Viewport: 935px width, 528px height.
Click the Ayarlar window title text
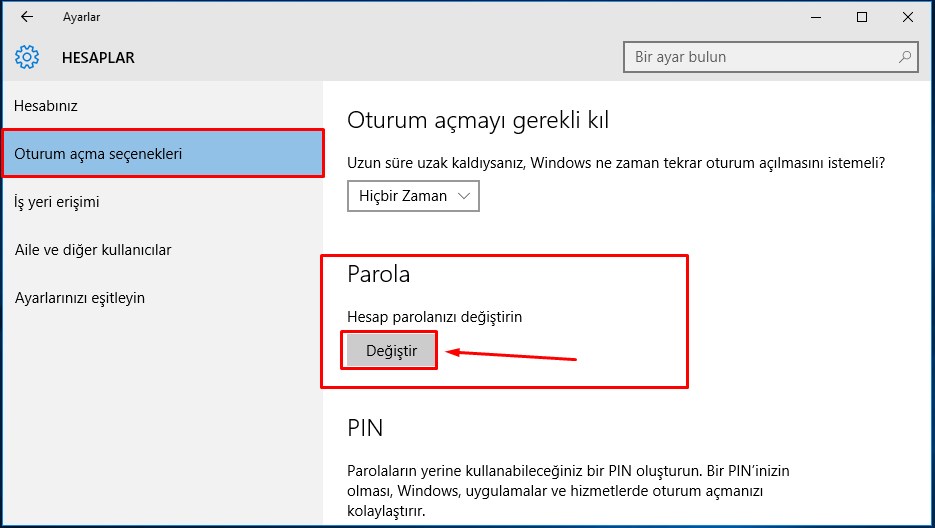tap(81, 17)
